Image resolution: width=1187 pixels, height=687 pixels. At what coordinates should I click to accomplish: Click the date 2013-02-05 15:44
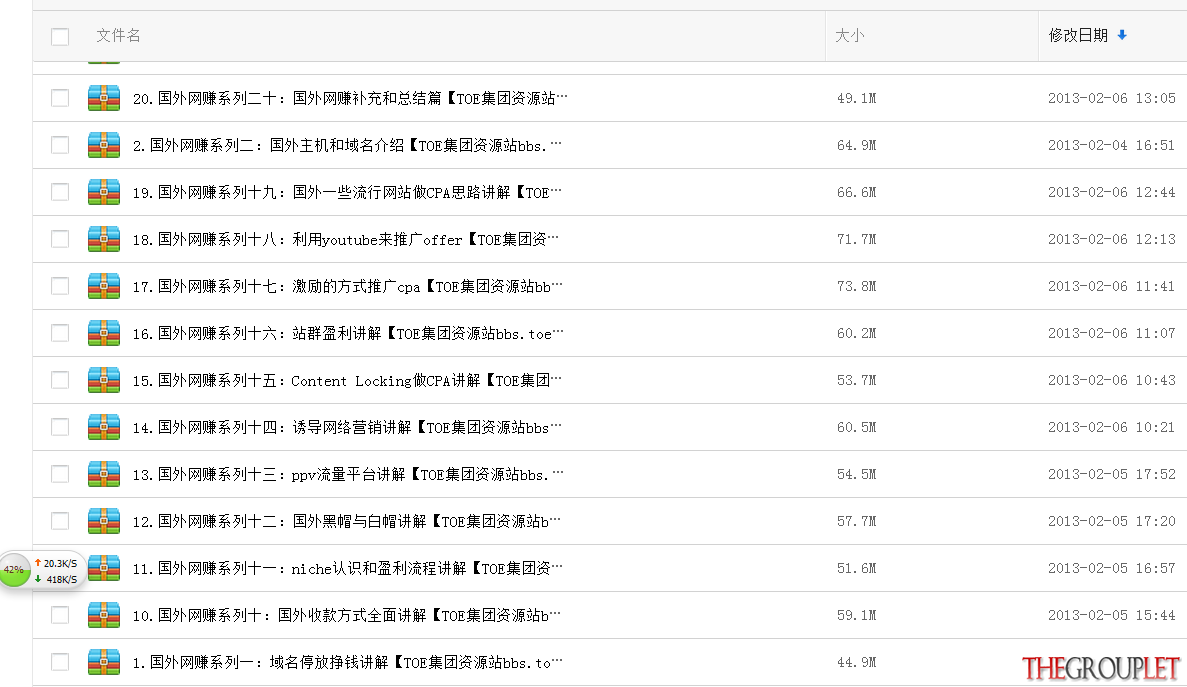pyautogui.click(x=1111, y=615)
